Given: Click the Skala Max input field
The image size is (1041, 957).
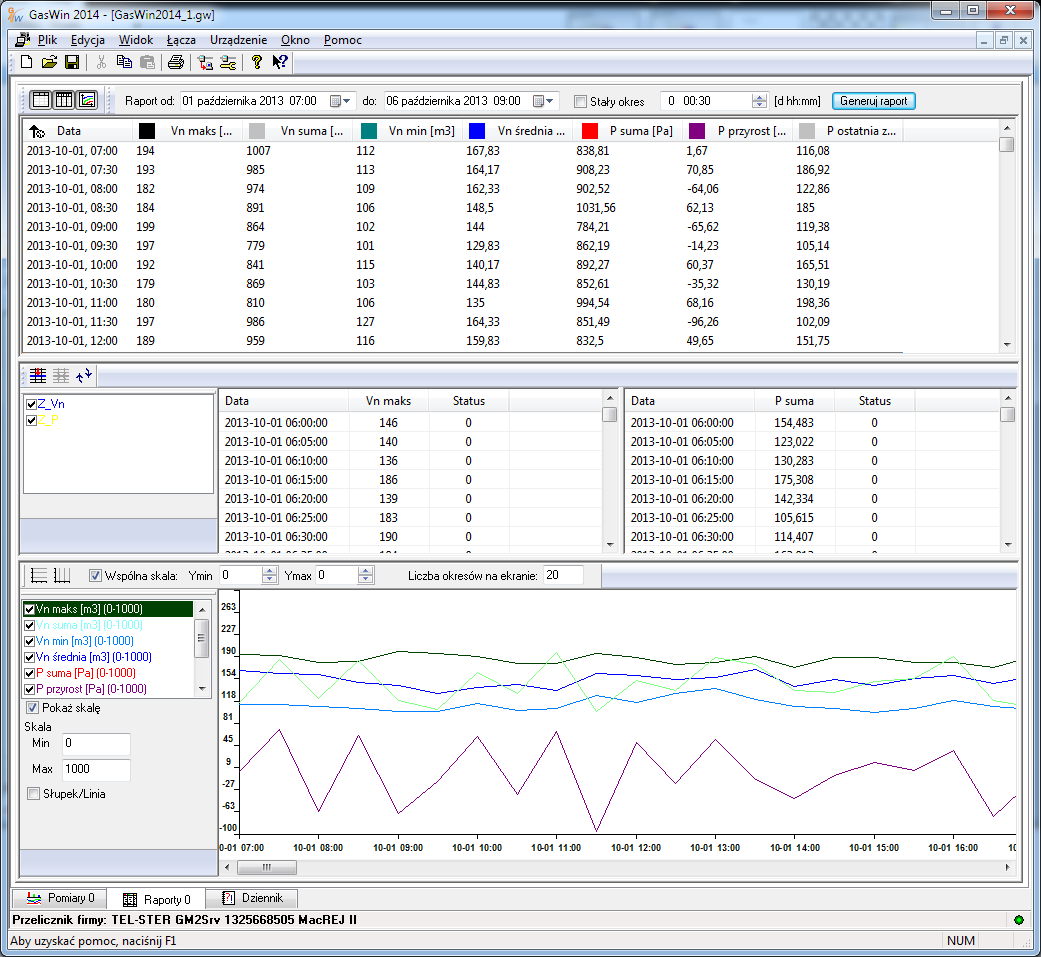Looking at the screenshot, I should coord(96,770).
